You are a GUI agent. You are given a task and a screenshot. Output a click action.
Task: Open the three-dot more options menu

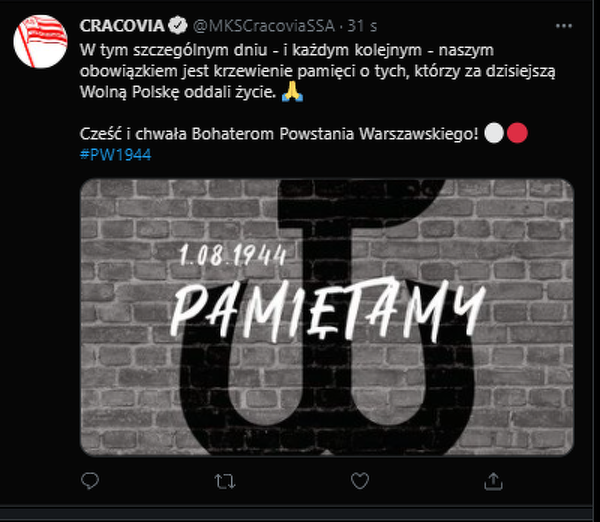[564, 26]
